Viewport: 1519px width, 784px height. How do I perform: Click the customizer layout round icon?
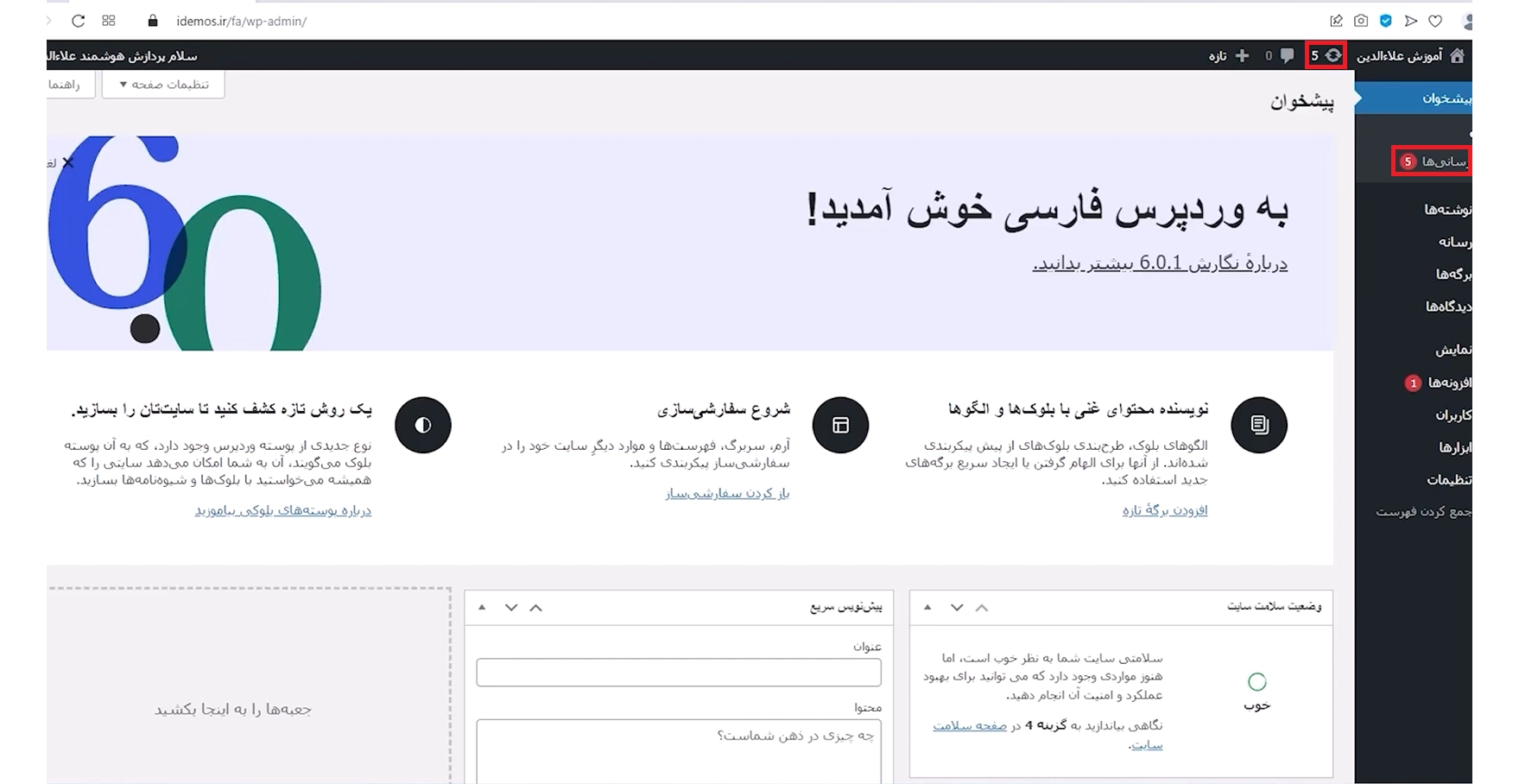[x=840, y=425]
